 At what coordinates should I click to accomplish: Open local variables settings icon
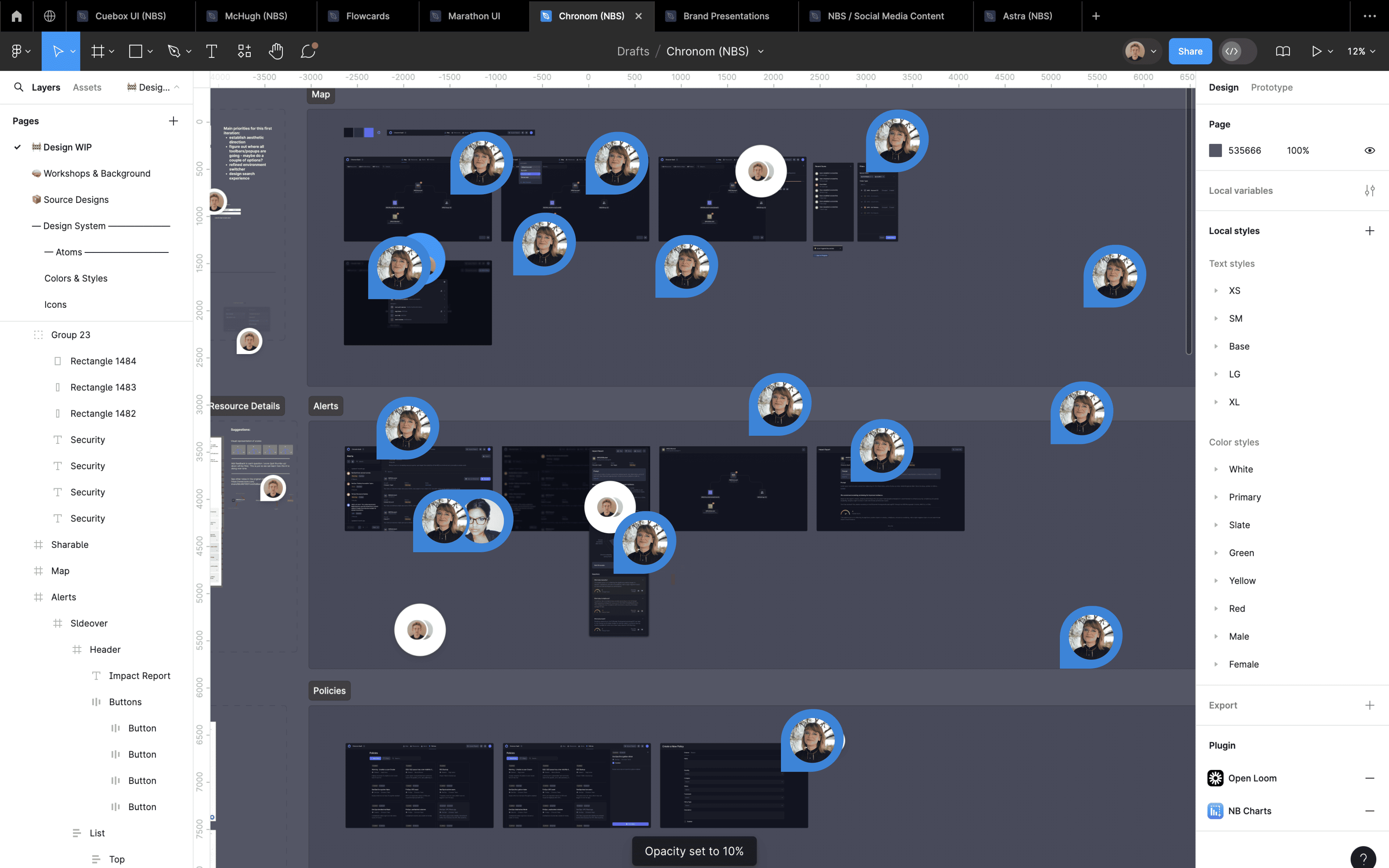pos(1369,191)
